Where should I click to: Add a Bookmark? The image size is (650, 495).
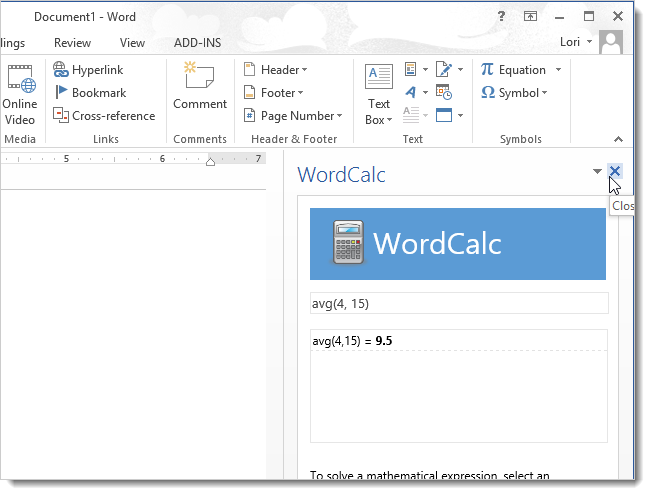tap(90, 92)
